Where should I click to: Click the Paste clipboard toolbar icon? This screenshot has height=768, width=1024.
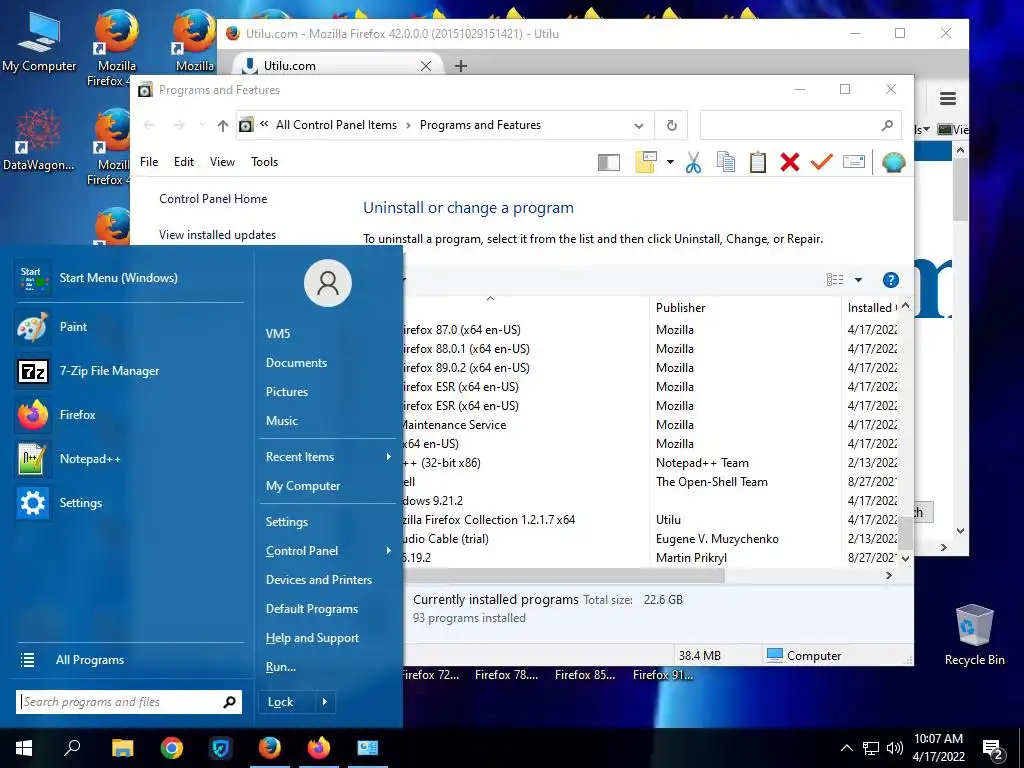tap(758, 162)
